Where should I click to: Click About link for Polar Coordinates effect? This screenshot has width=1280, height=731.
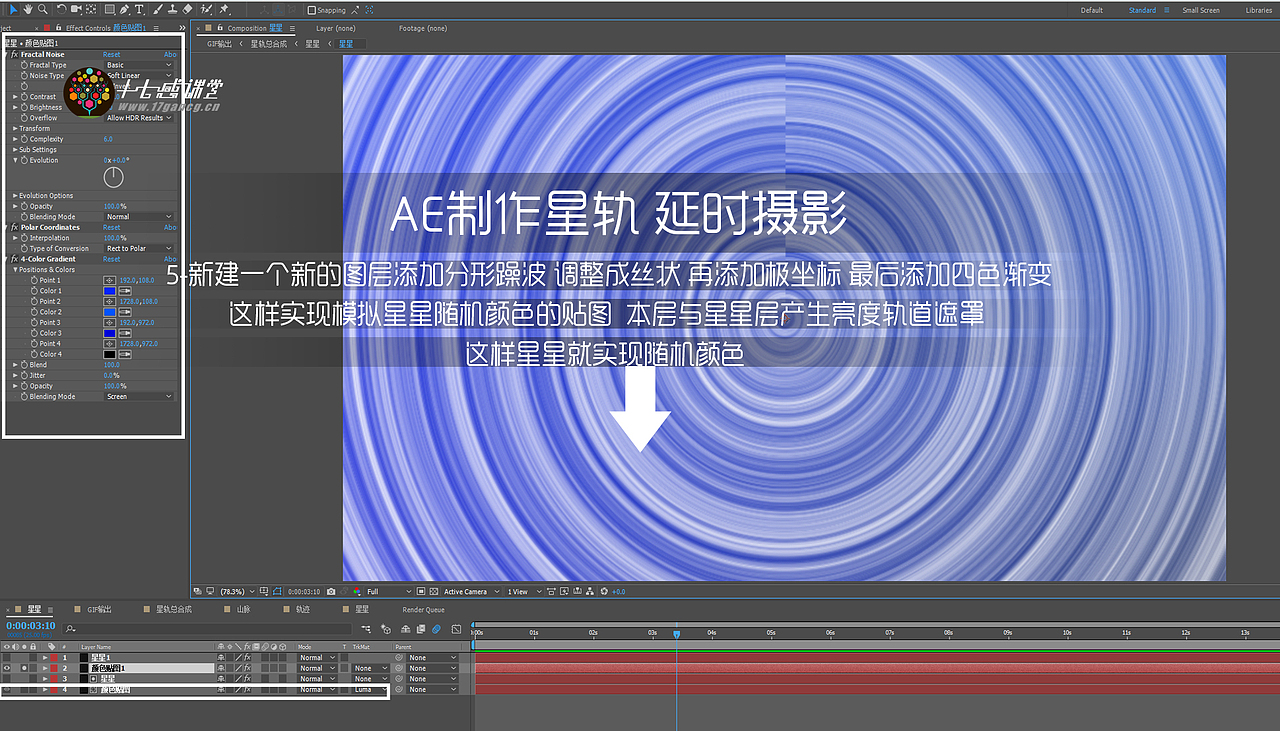click(x=169, y=227)
